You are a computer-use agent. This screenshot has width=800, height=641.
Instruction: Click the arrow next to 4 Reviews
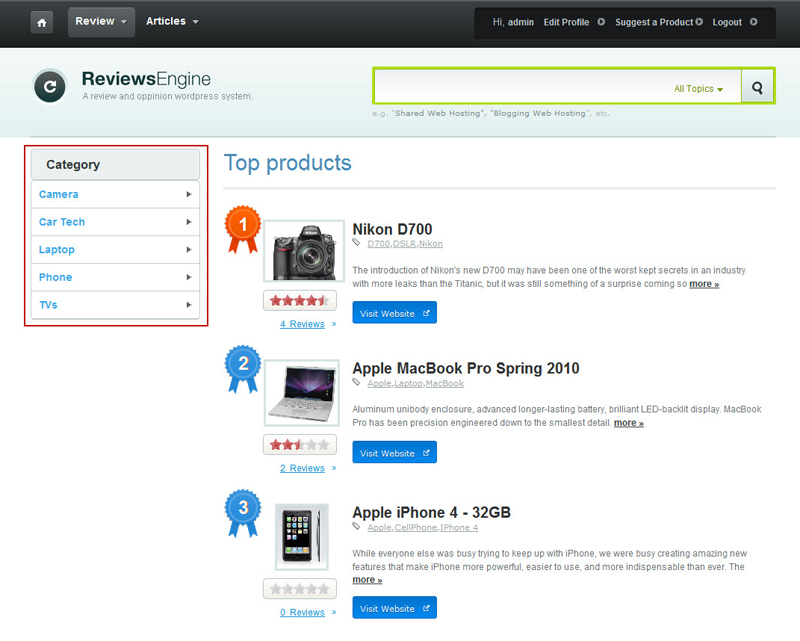(334, 324)
